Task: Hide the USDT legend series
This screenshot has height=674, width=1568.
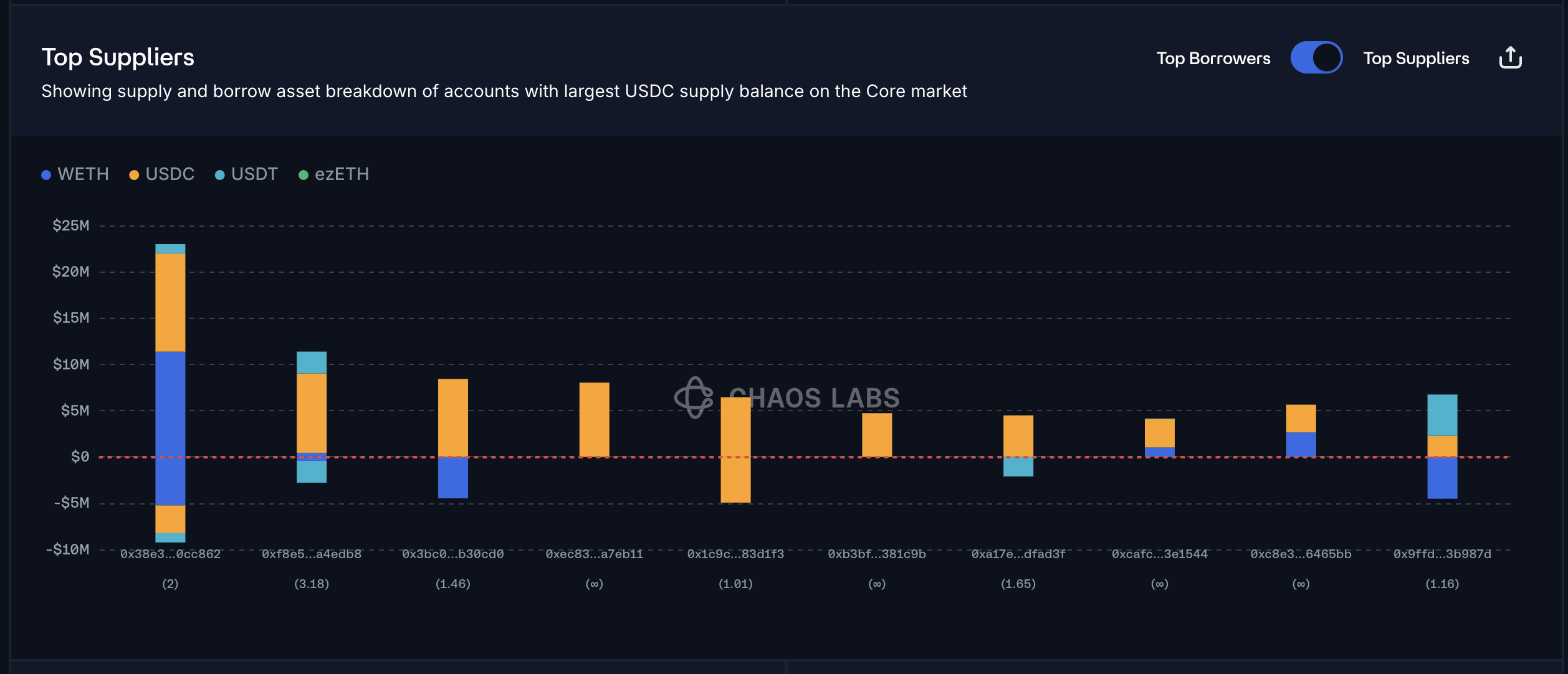Action: [x=254, y=174]
